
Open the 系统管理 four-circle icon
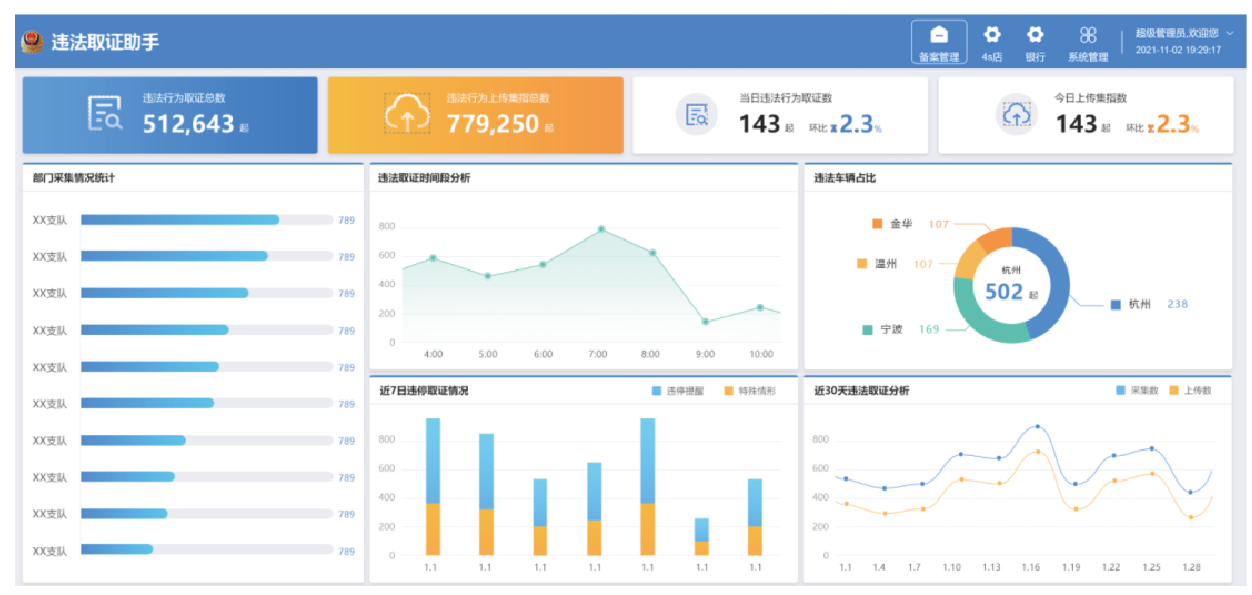[1088, 35]
